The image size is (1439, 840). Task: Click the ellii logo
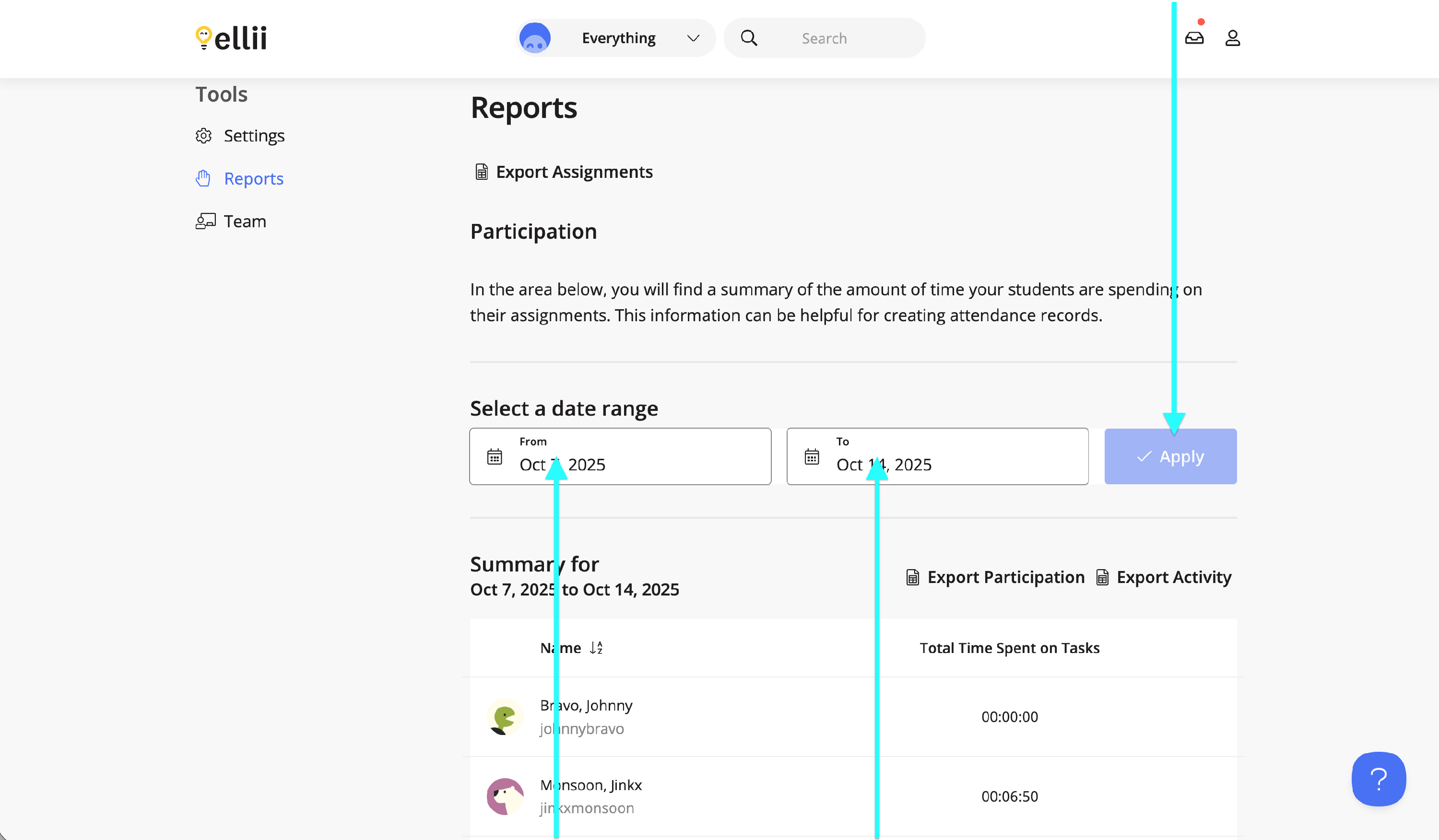(x=231, y=38)
